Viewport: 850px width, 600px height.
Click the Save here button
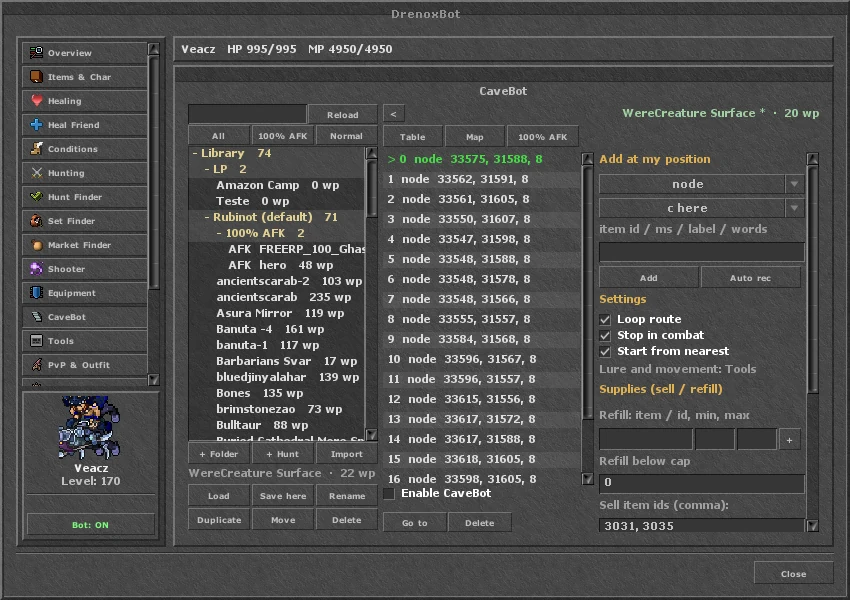pyautogui.click(x=282, y=495)
